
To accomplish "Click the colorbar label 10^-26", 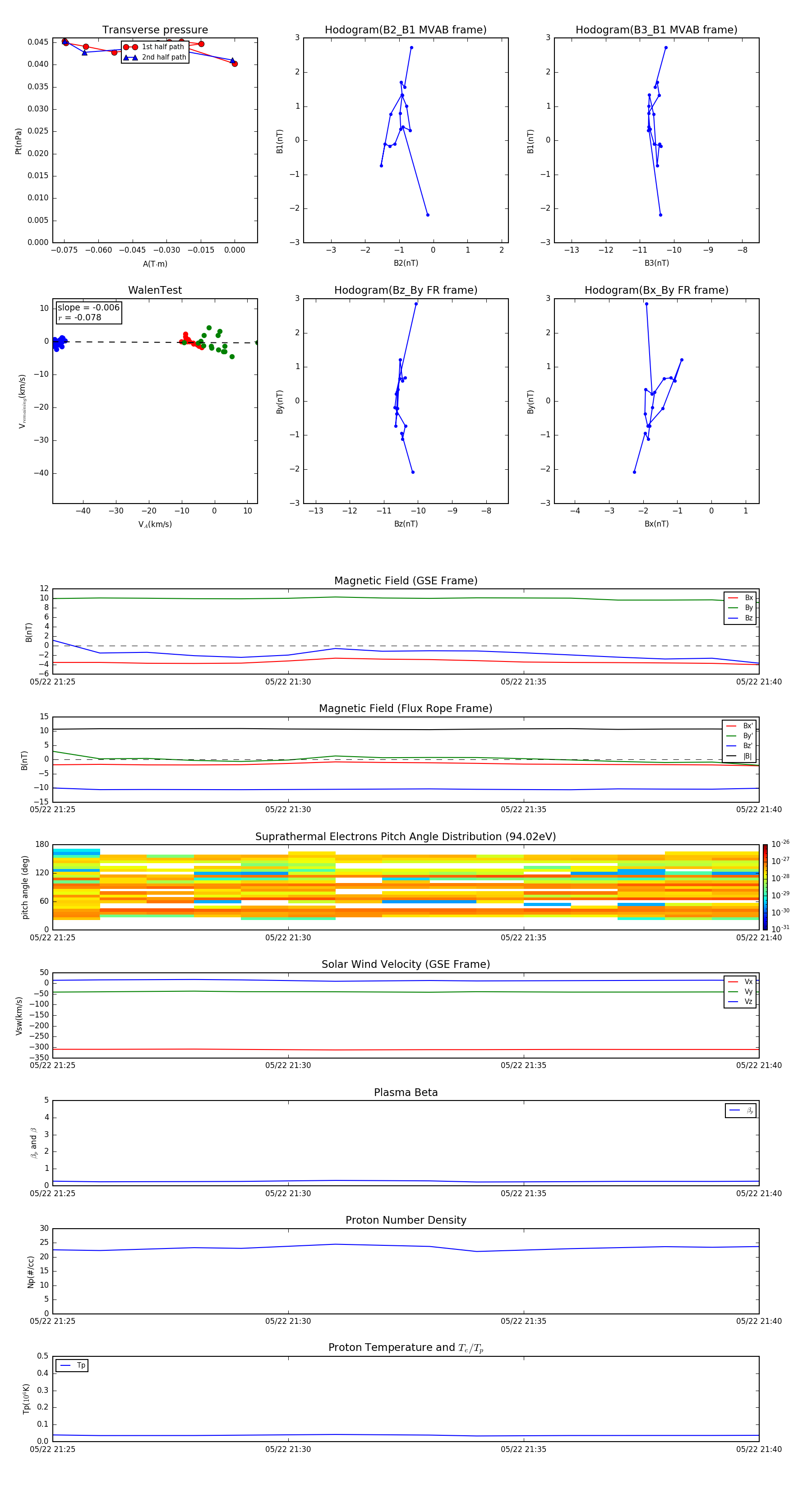I will click(780, 845).
